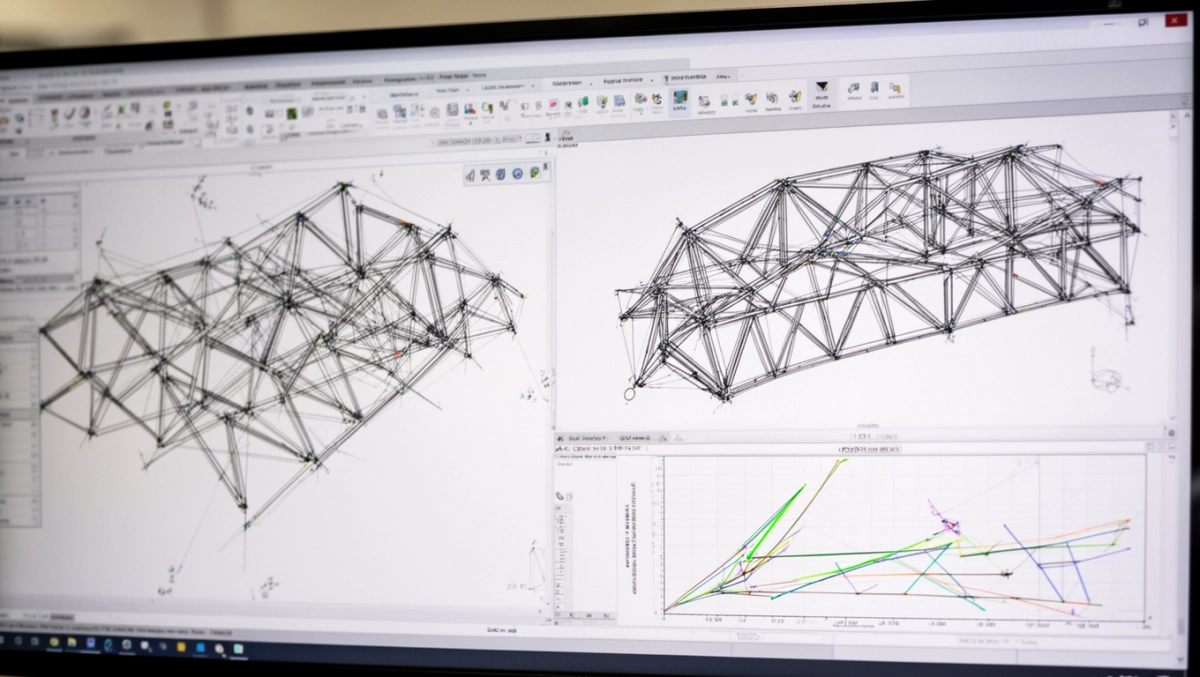Click the rightmost labeled button in the ribbon

coord(895,92)
